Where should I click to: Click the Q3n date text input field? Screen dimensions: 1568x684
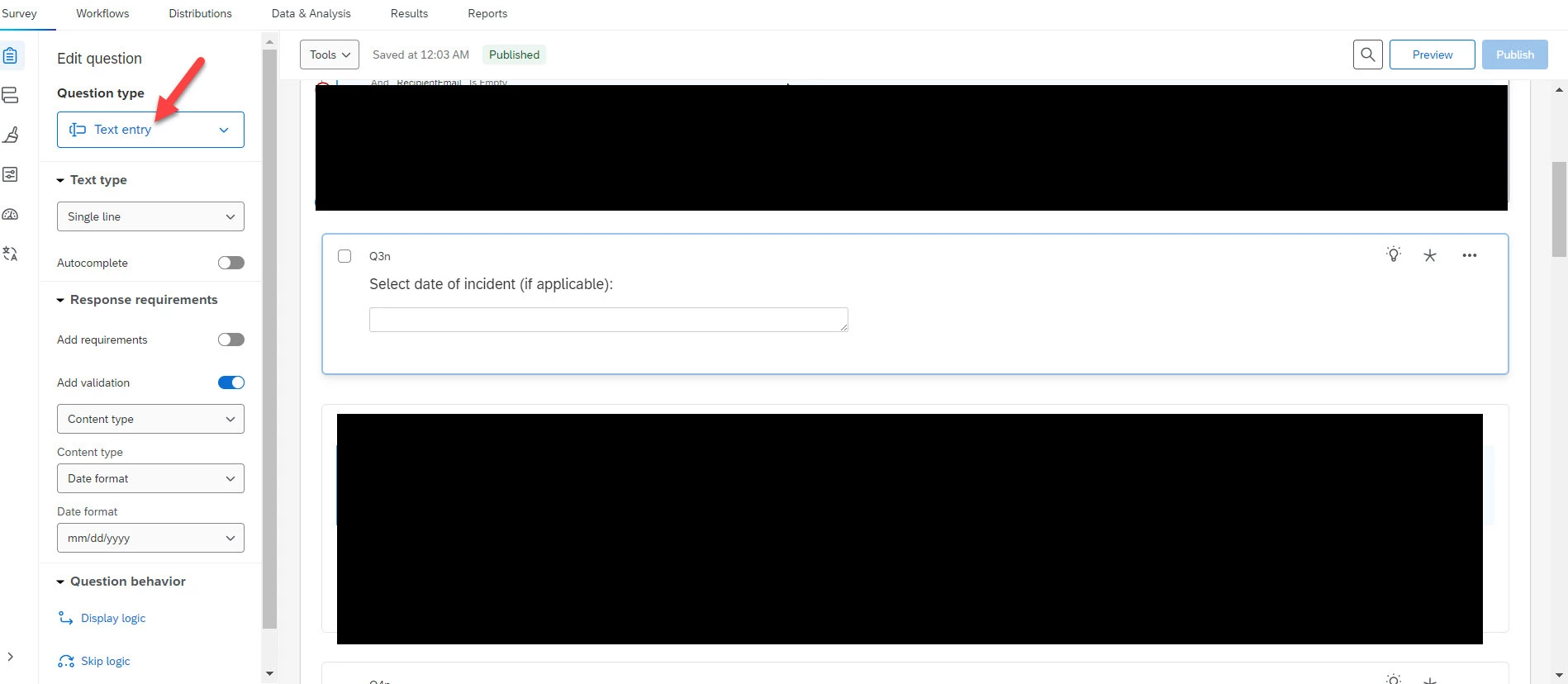(609, 320)
